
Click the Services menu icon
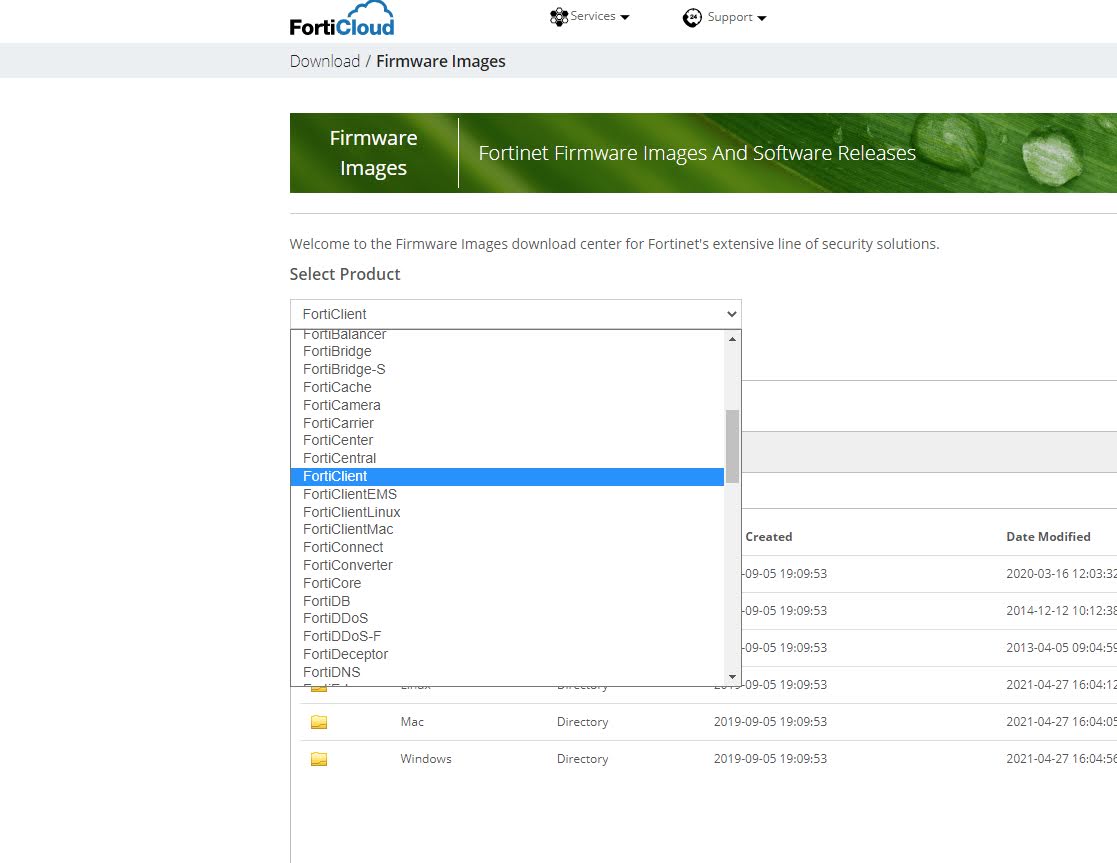[x=558, y=16]
